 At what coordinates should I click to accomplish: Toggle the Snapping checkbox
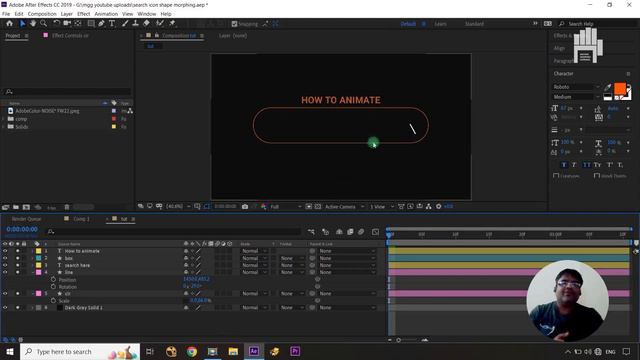point(234,24)
